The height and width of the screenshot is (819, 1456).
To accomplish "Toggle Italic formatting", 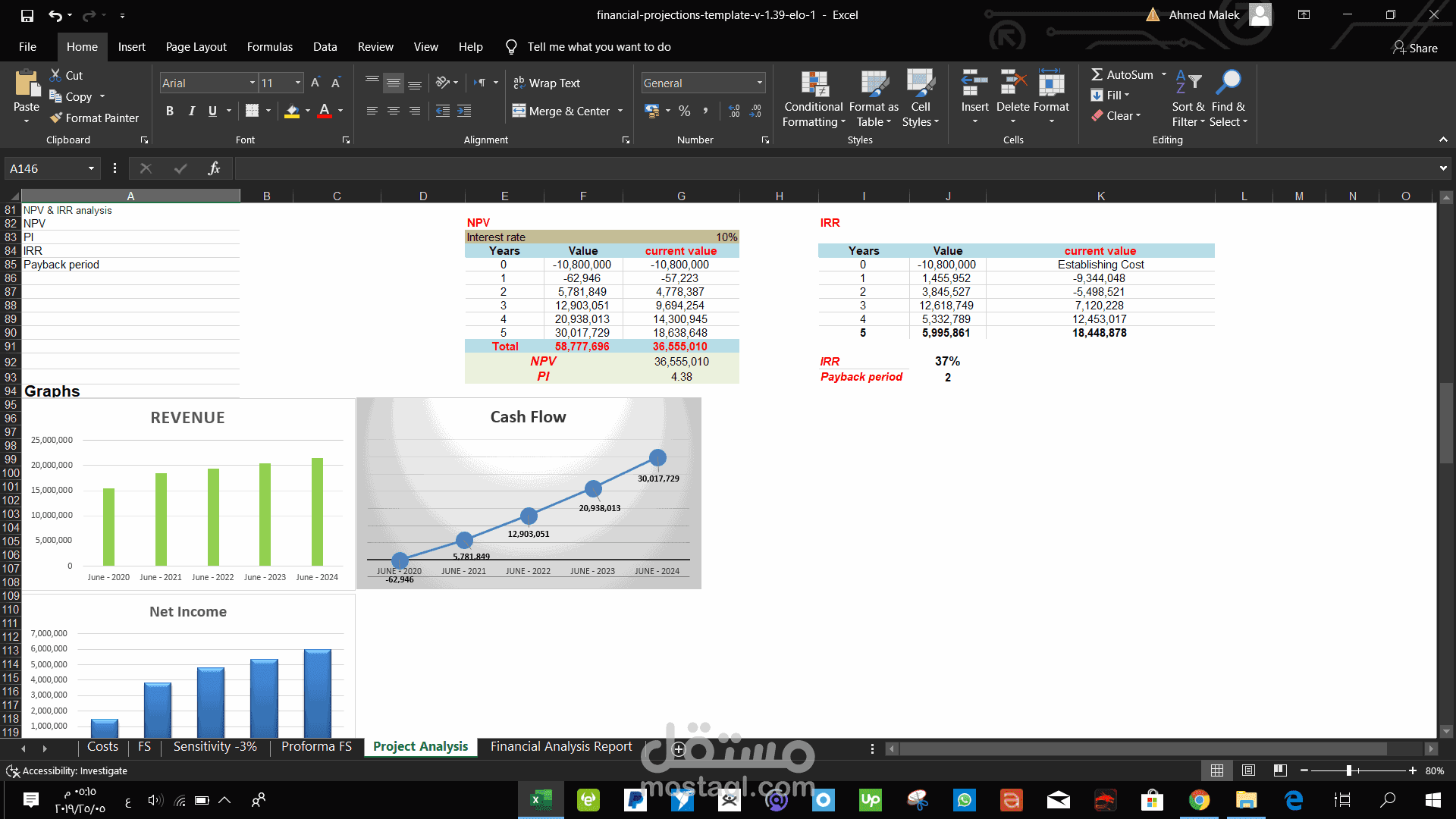I will coord(191,111).
